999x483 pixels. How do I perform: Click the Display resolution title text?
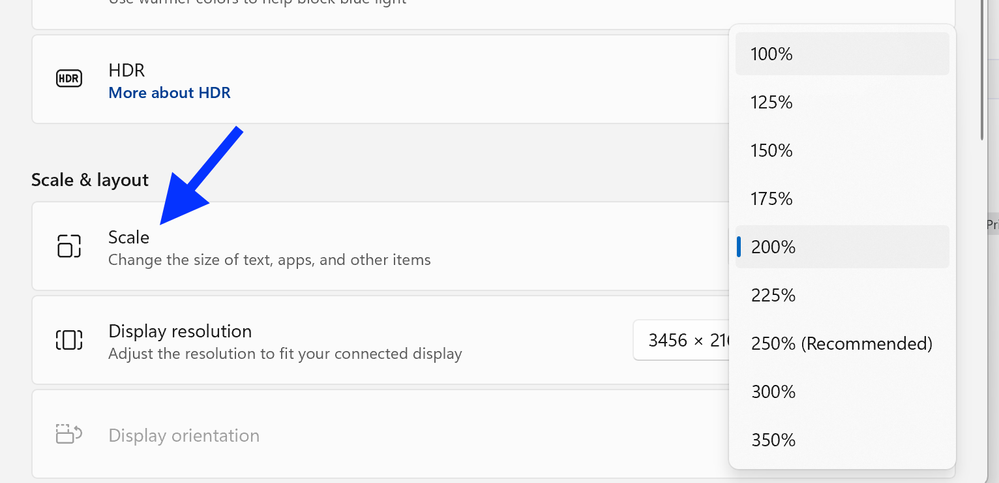(180, 331)
